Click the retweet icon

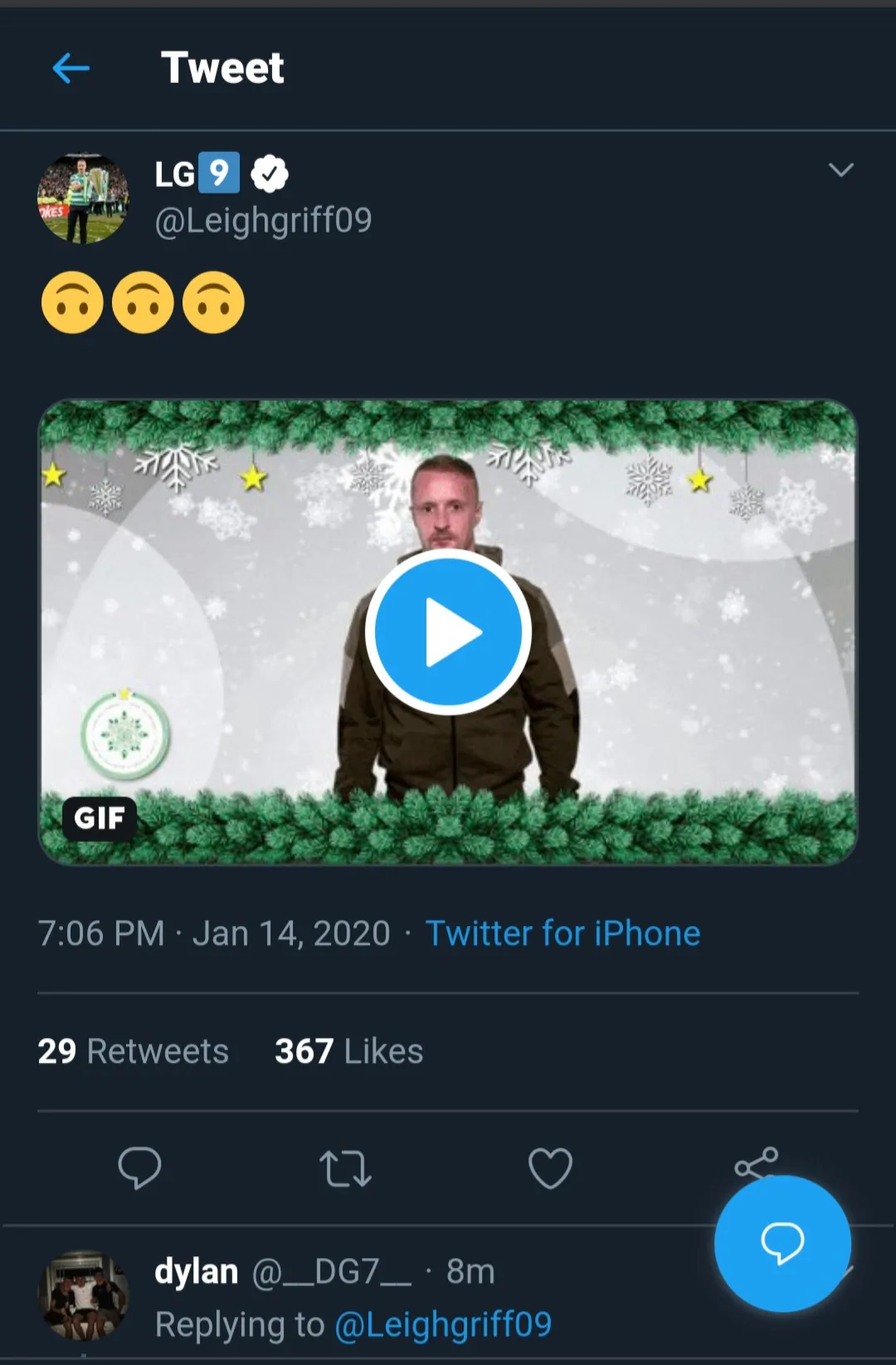point(346,1170)
